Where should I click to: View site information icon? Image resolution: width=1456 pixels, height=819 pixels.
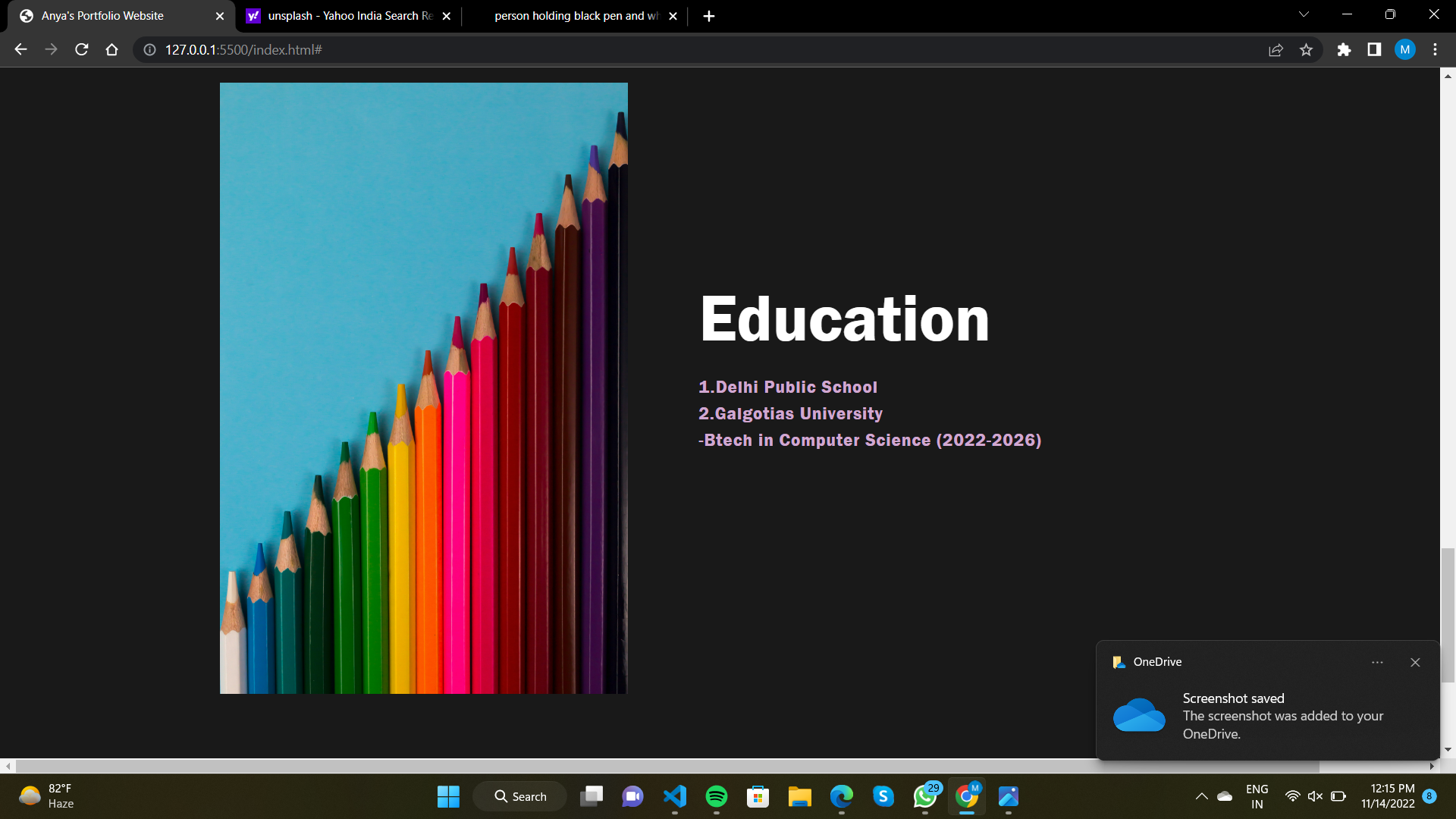tap(150, 49)
